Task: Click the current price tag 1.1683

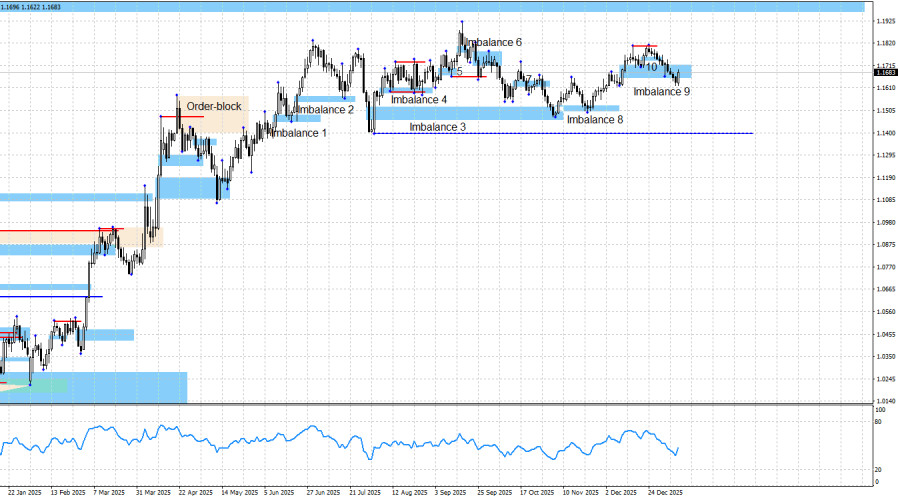Action: click(x=885, y=72)
